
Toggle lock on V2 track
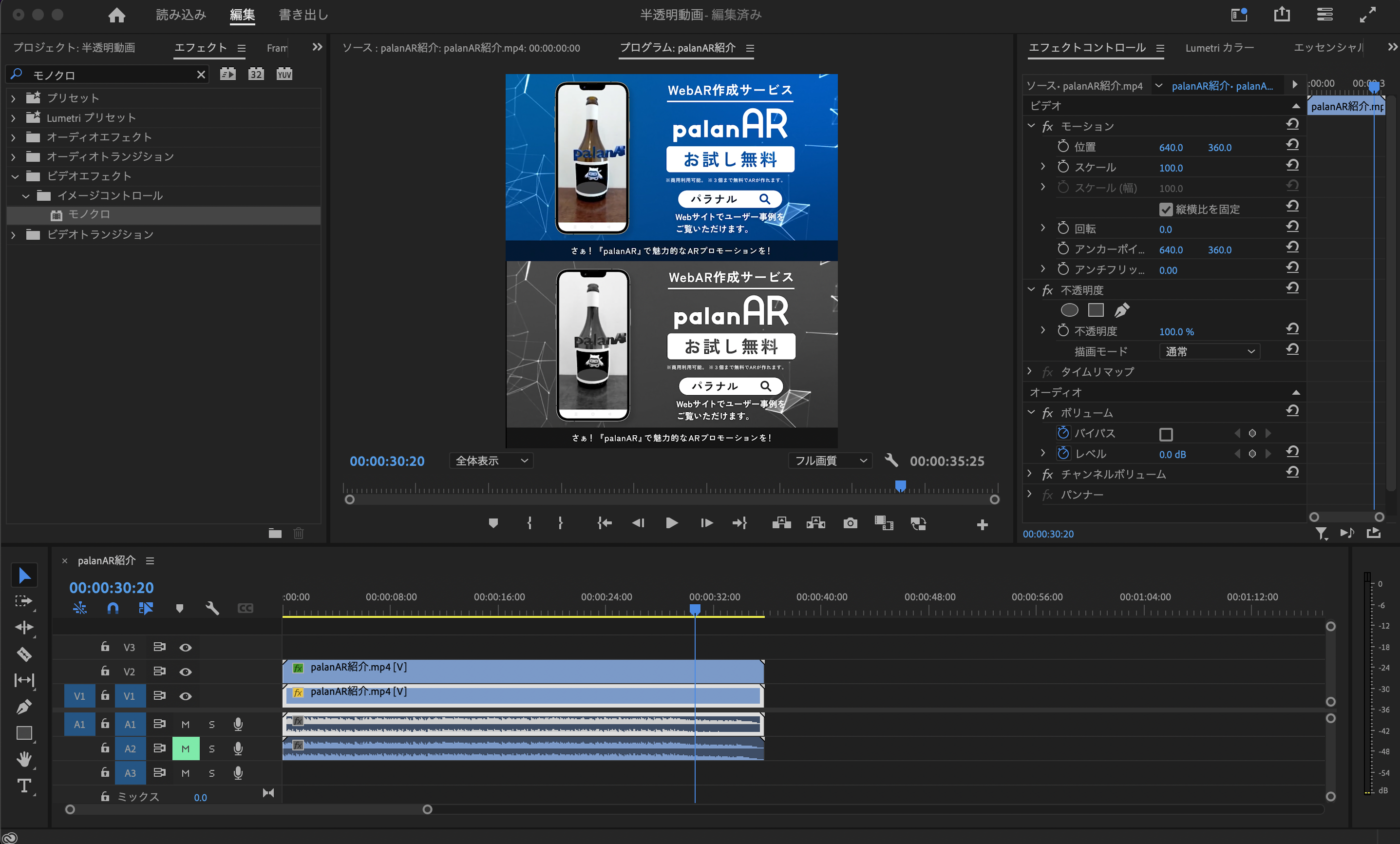[x=105, y=671]
